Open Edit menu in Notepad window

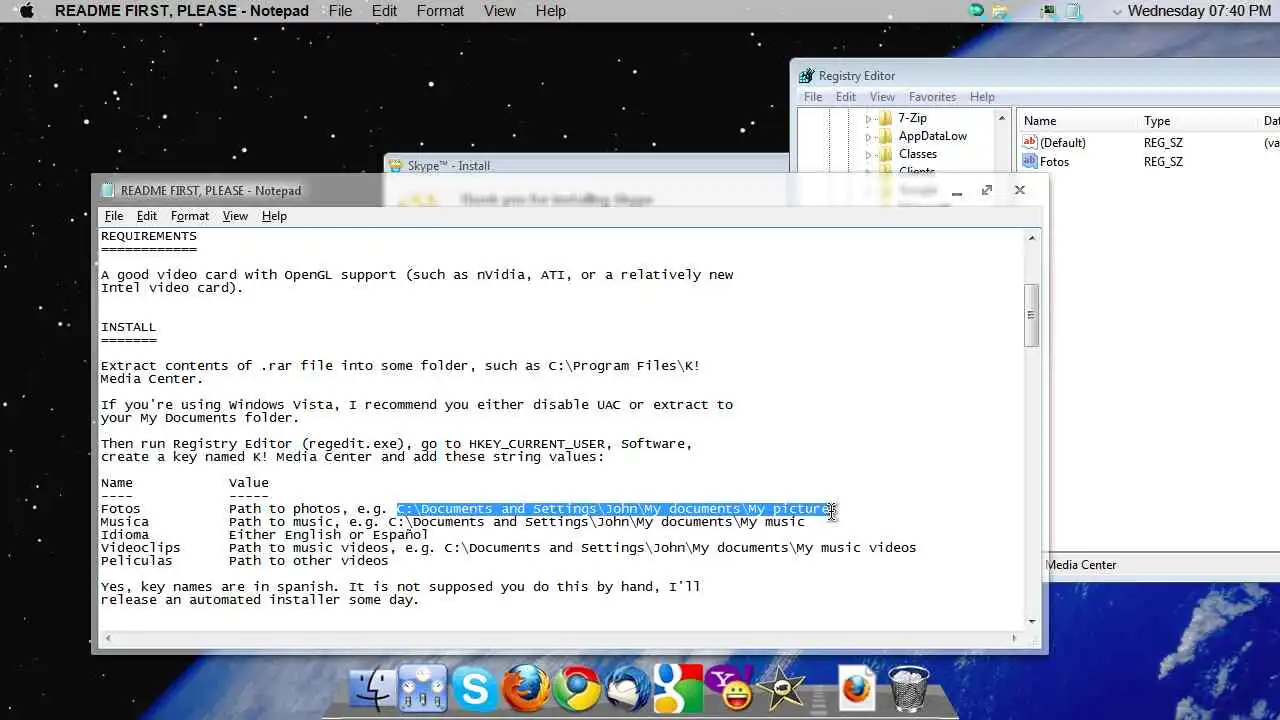click(147, 216)
